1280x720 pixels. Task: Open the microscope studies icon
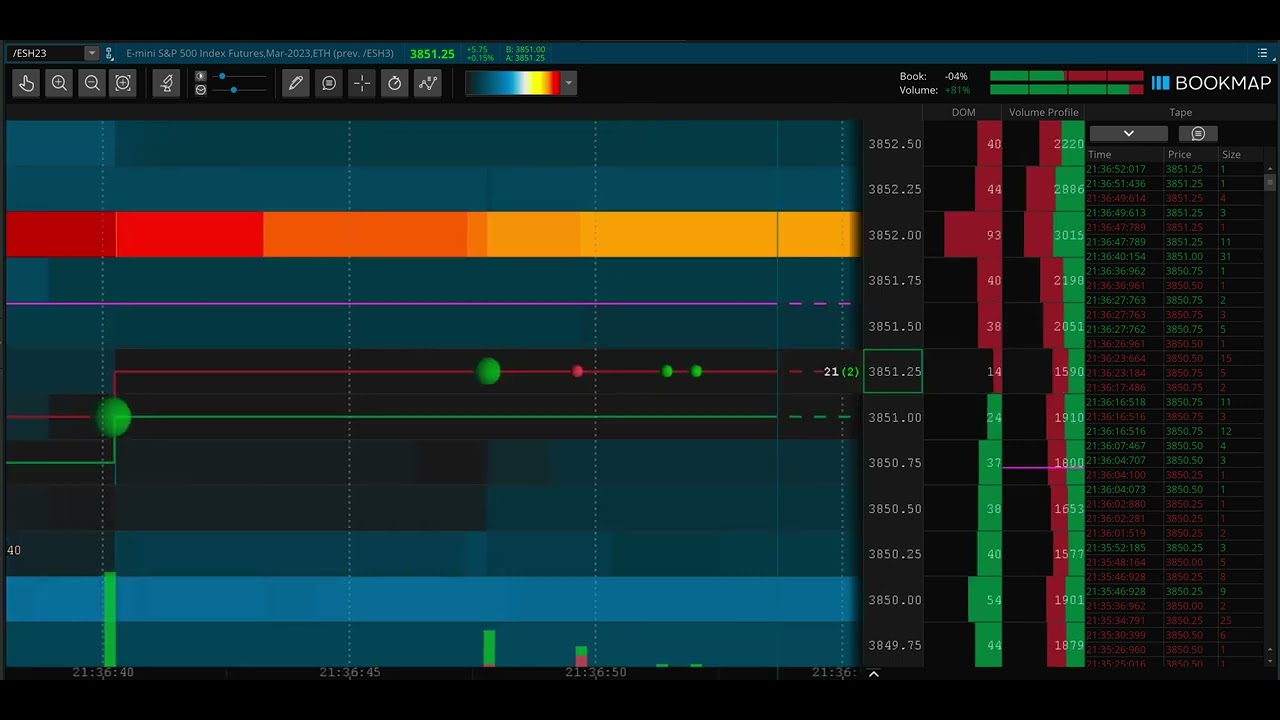167,84
